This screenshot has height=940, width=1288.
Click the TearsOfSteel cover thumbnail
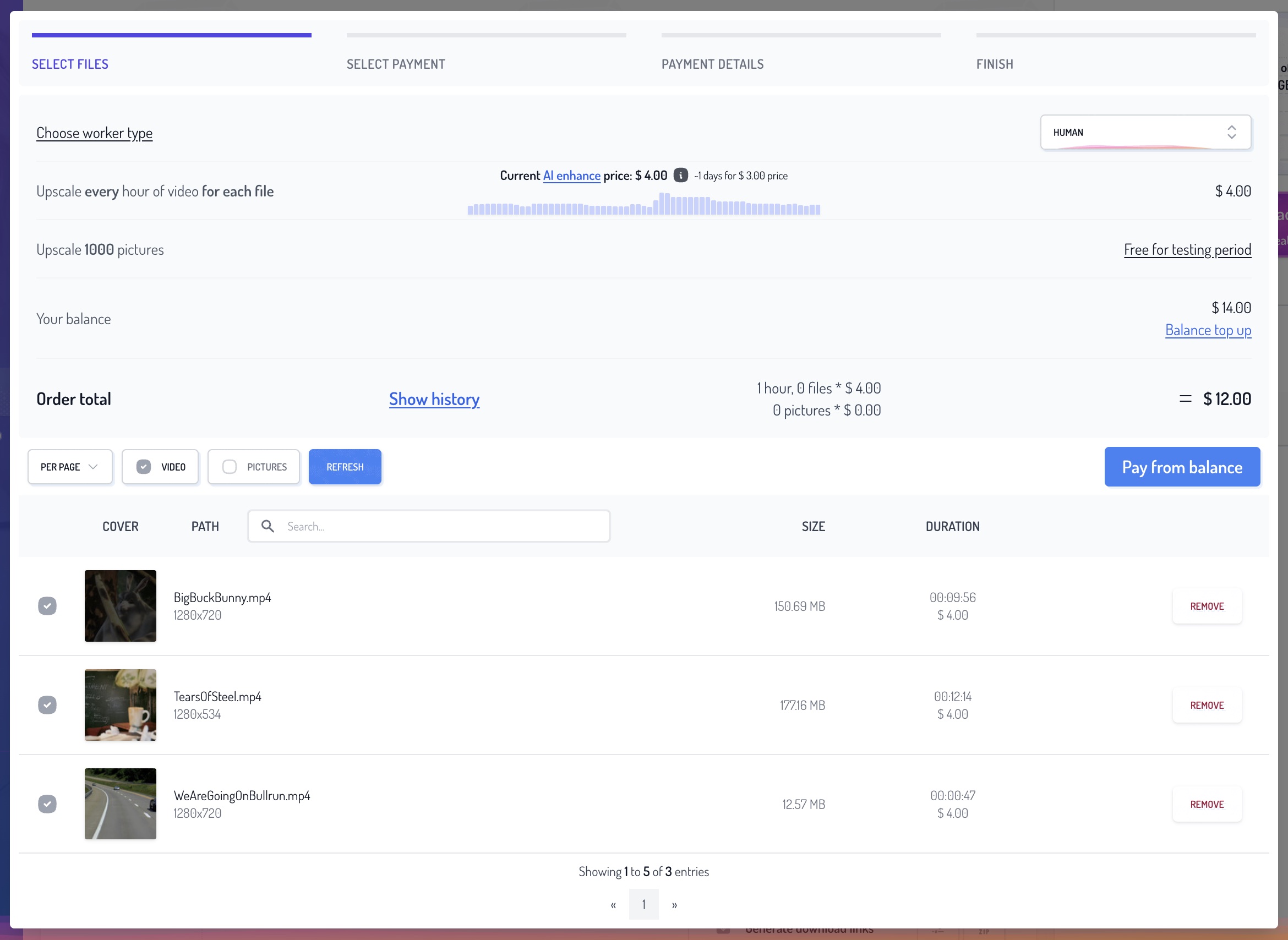120,705
